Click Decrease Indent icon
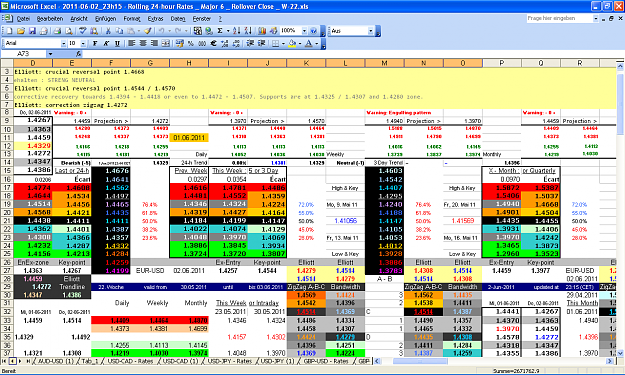The image size is (625, 375). (x=250, y=43)
